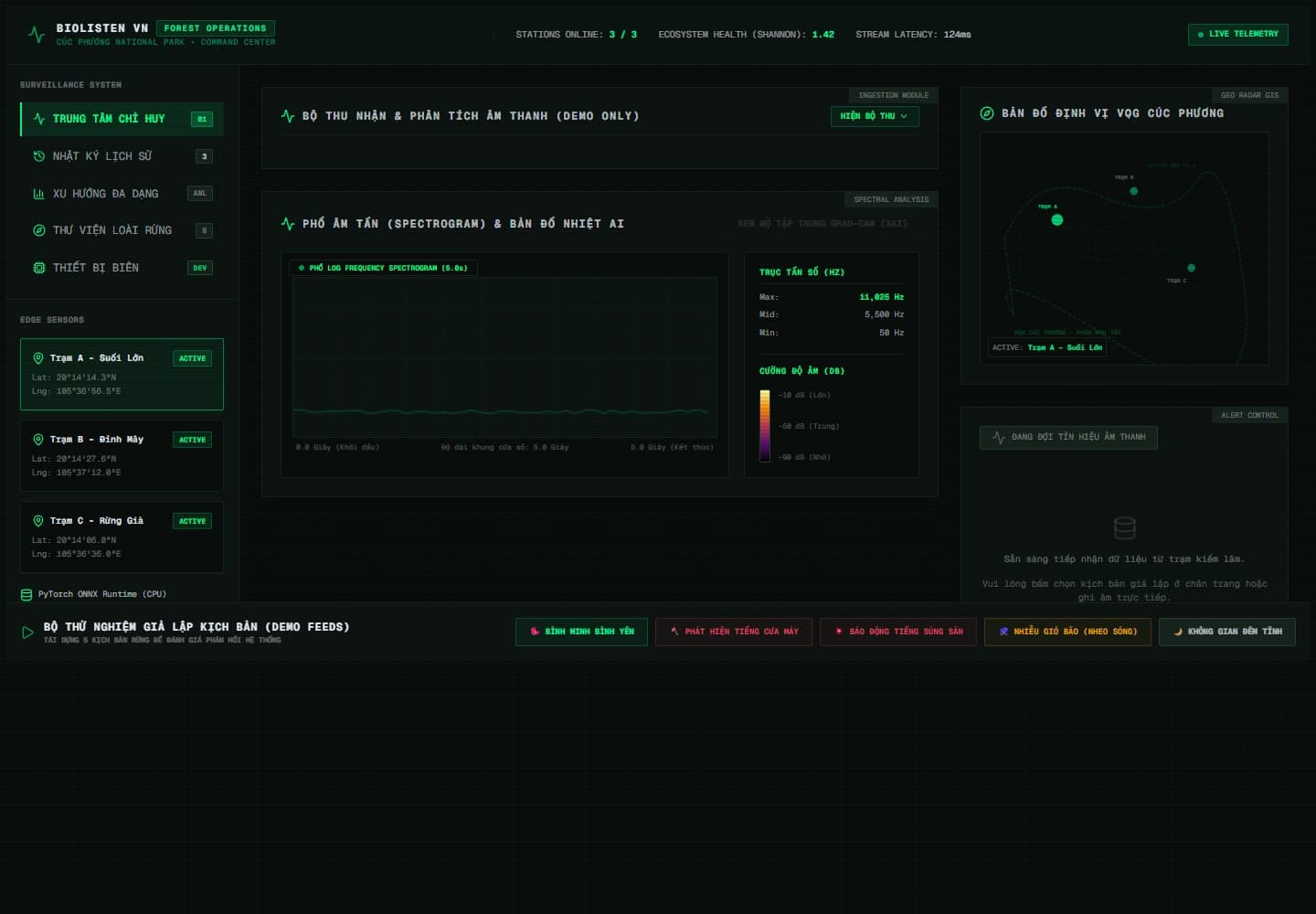Image resolution: width=1316 pixels, height=914 pixels.
Task: Click the Min frequency value 50 Hz
Action: (x=891, y=333)
